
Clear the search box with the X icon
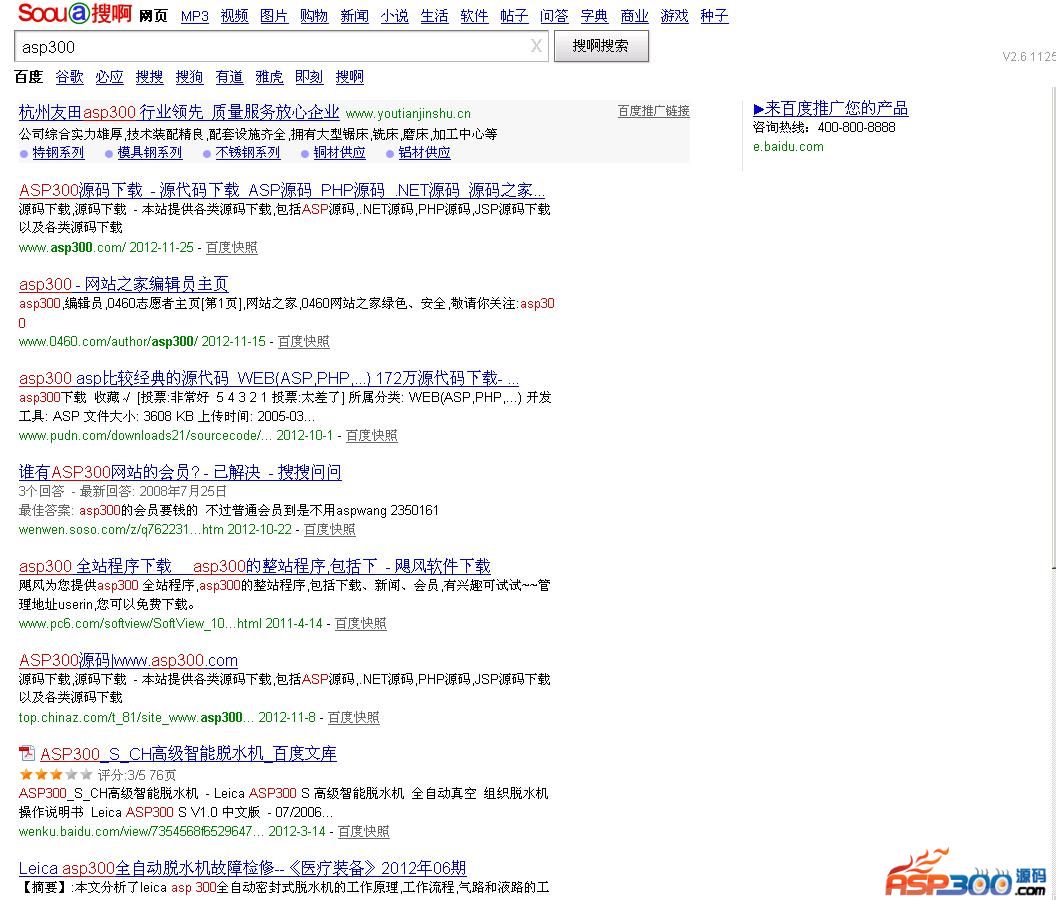coord(536,46)
